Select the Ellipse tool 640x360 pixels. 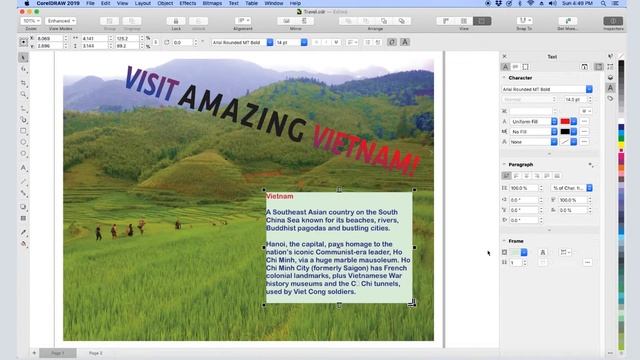[23, 142]
